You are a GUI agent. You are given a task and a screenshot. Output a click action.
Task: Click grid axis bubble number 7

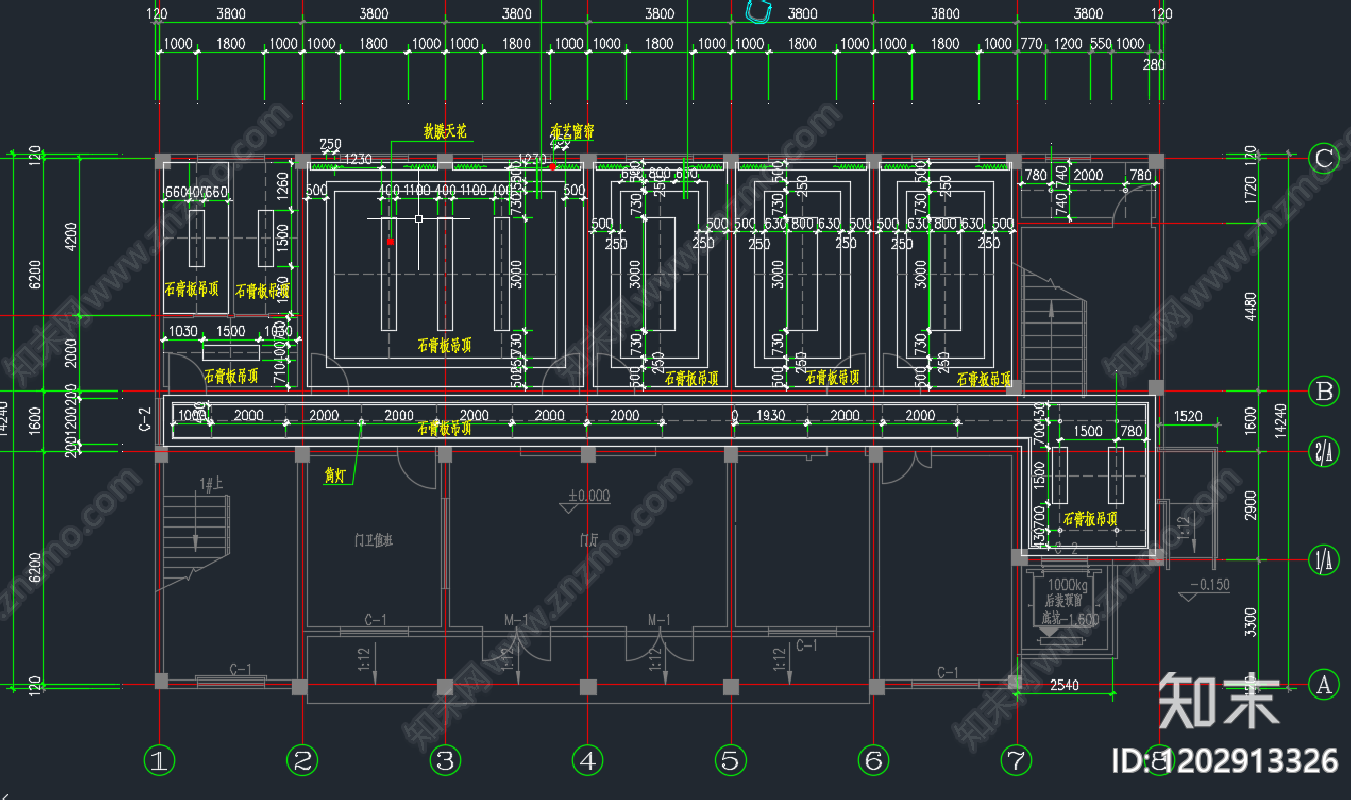click(1017, 761)
